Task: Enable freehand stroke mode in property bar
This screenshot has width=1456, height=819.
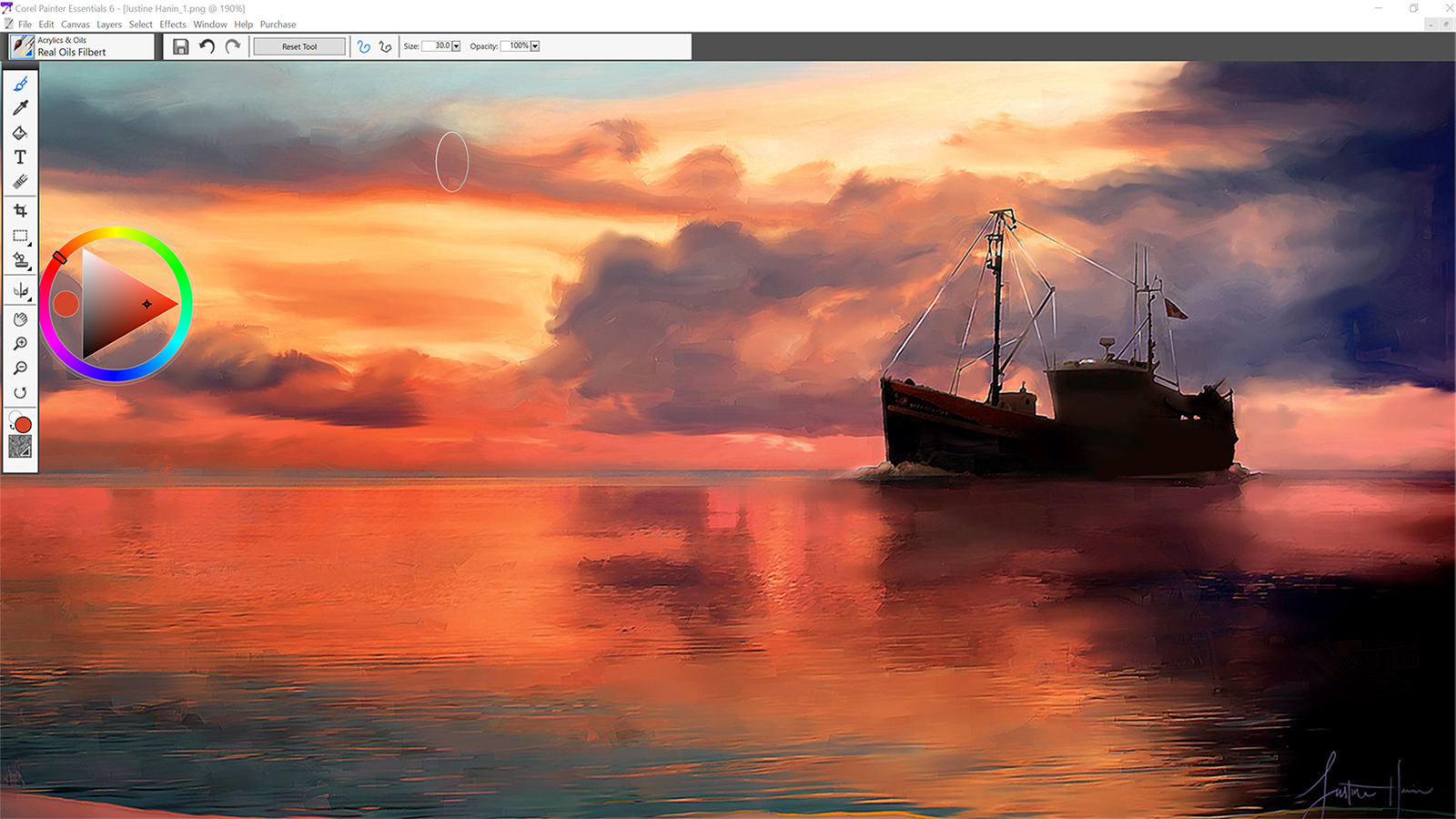Action: point(362,45)
